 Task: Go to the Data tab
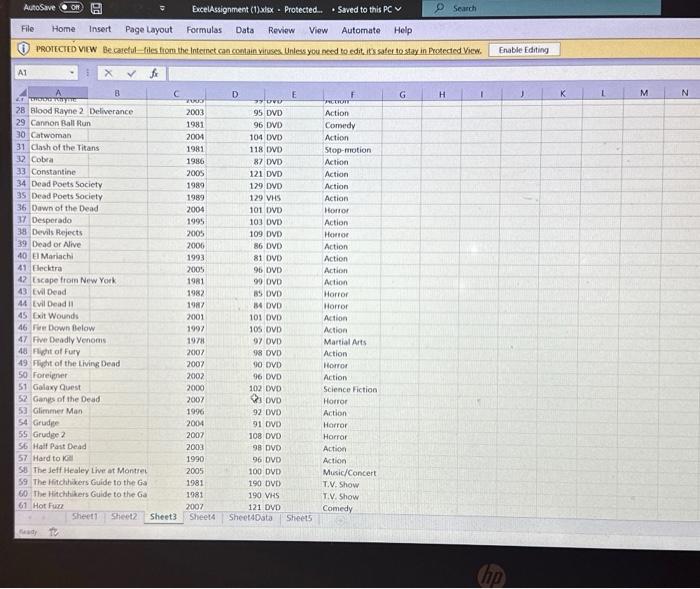(245, 30)
